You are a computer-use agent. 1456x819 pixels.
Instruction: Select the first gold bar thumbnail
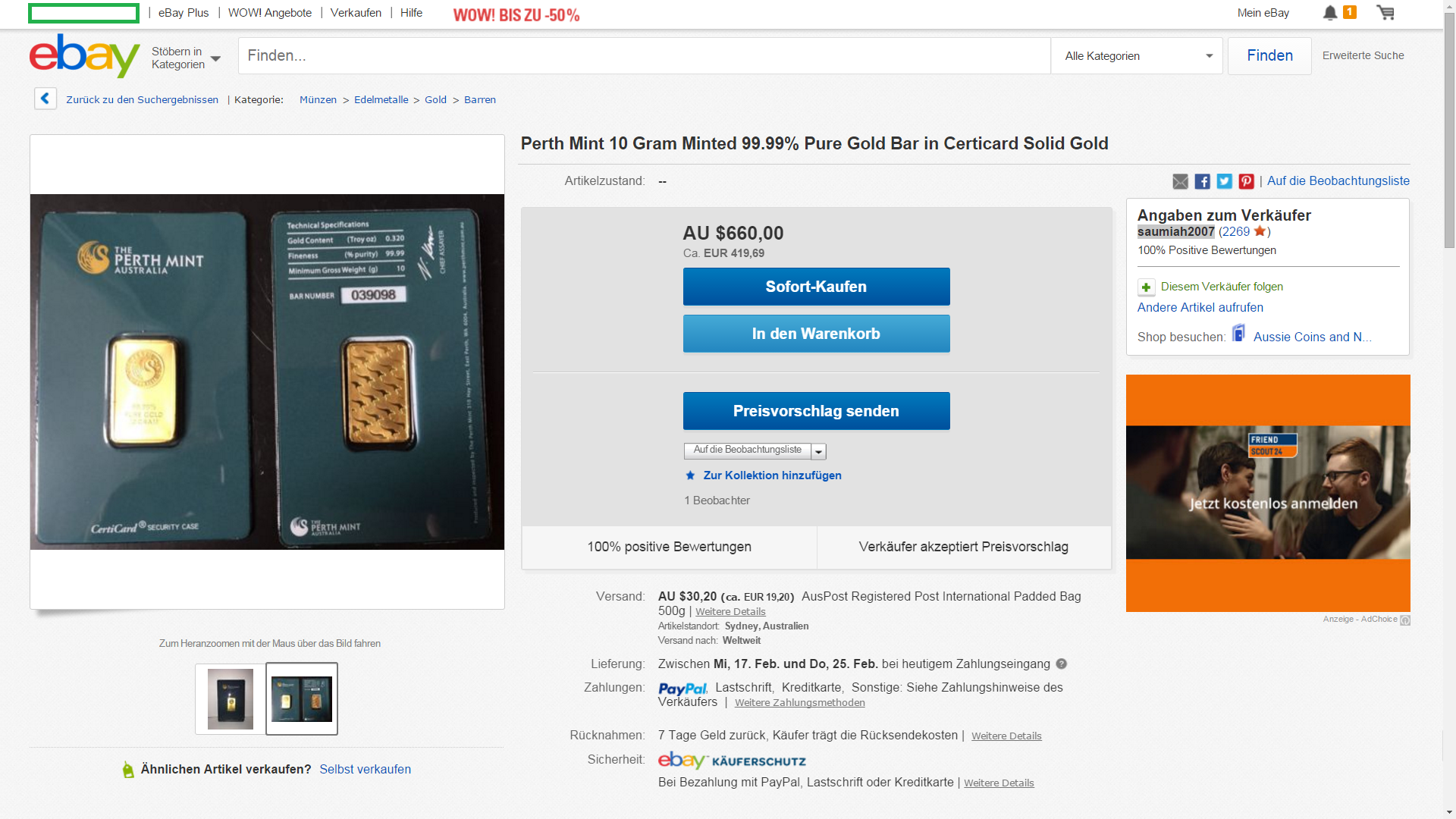231,699
